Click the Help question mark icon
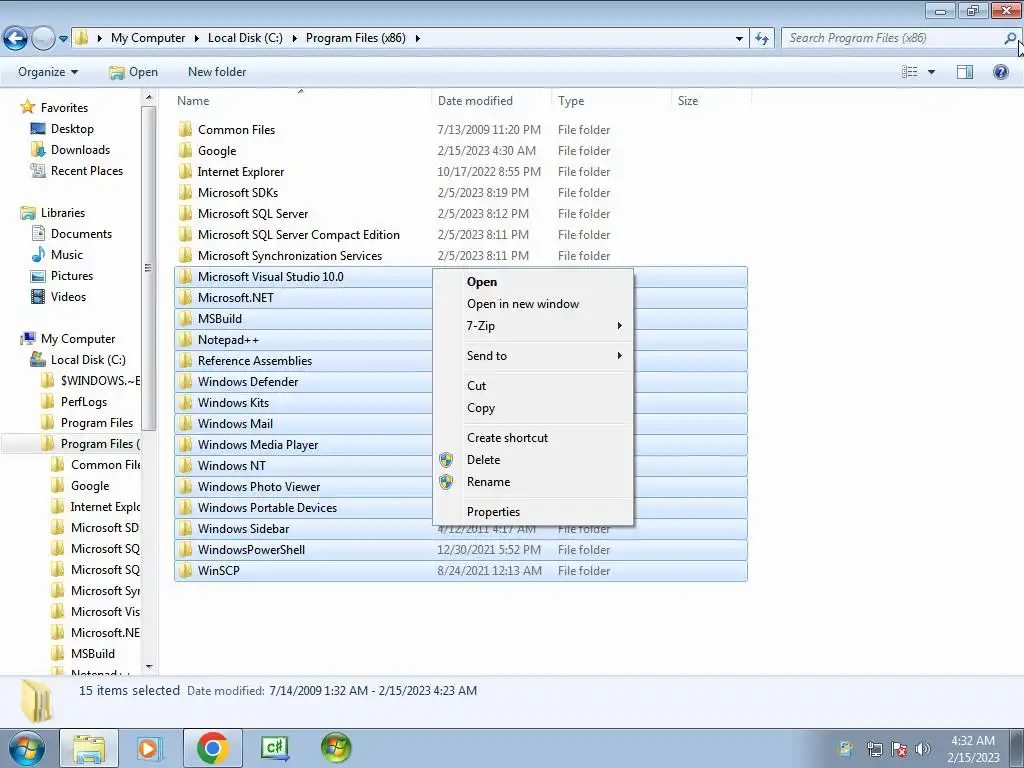The height and width of the screenshot is (768, 1024). [1000, 72]
